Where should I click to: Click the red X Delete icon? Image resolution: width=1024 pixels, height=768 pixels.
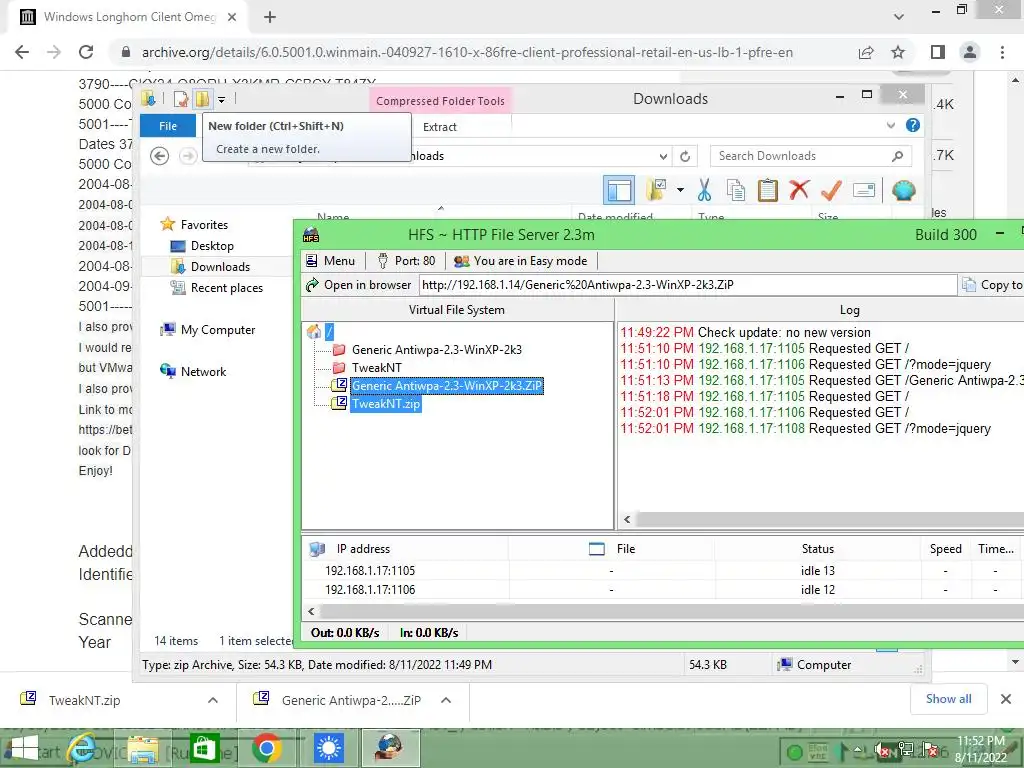point(799,190)
